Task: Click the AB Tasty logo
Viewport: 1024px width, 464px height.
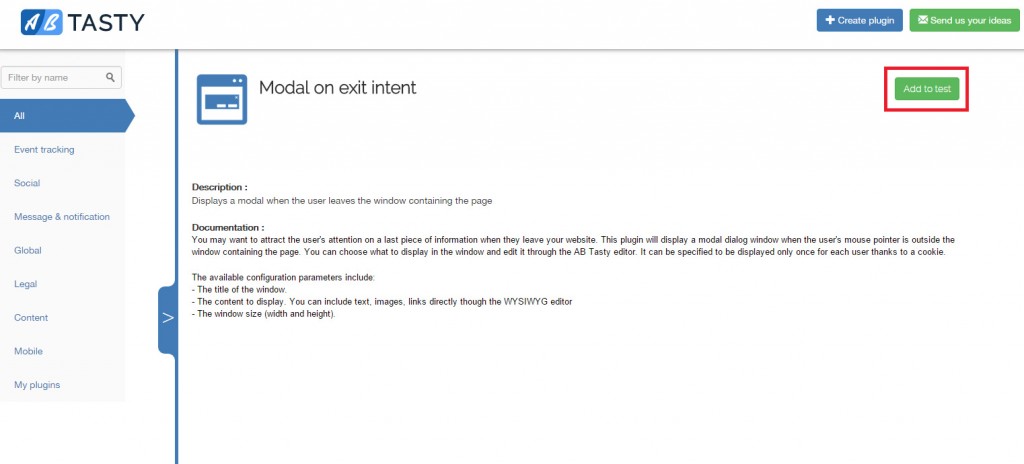Action: tap(82, 22)
